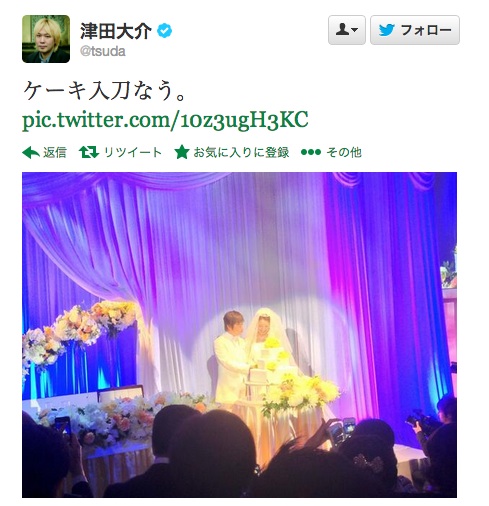This screenshot has width=489, height=506.
Task: Open the wedding cake-cutting photo
Action: click(x=239, y=335)
